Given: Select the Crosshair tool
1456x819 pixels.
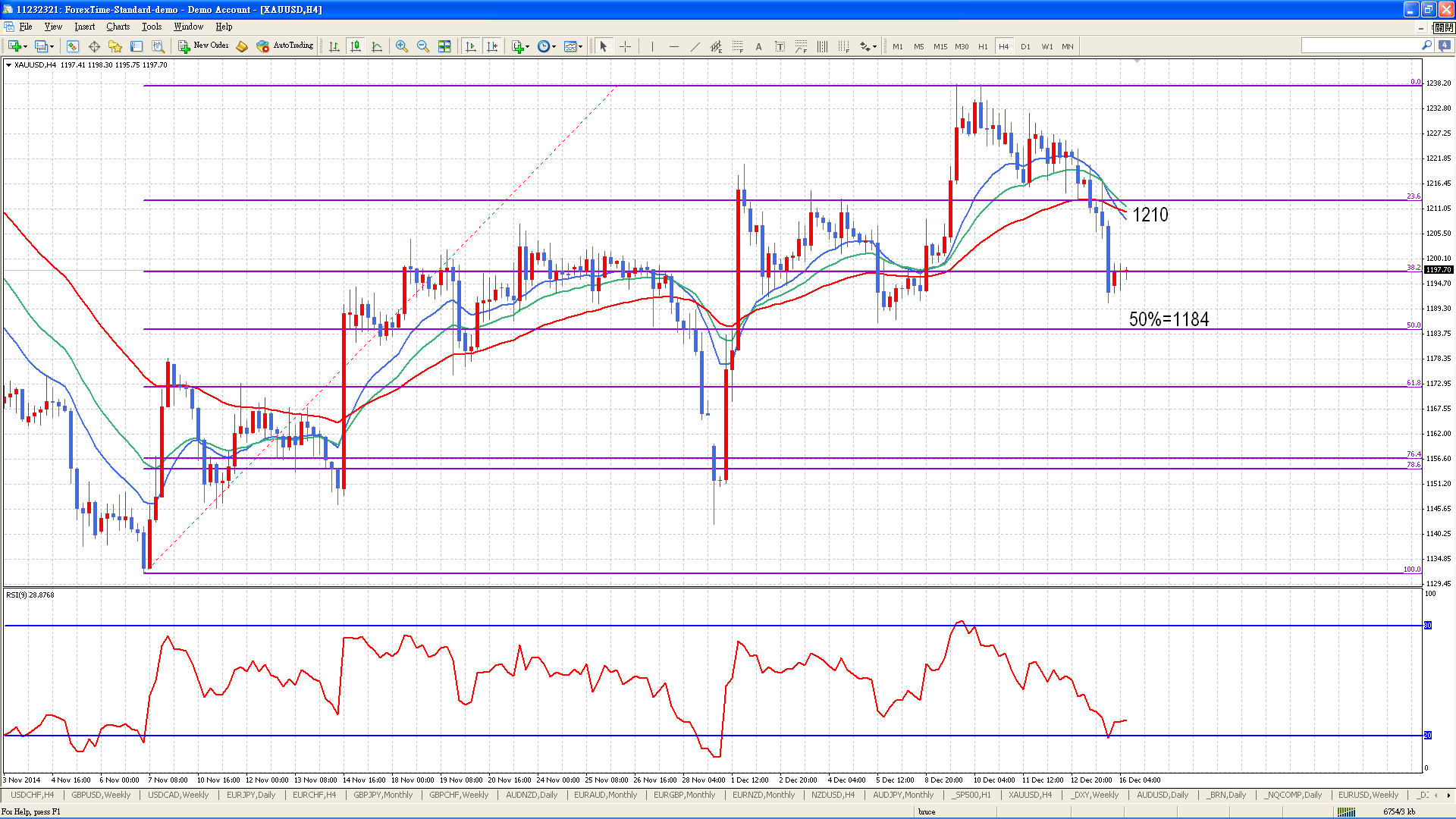Looking at the screenshot, I should tap(625, 46).
